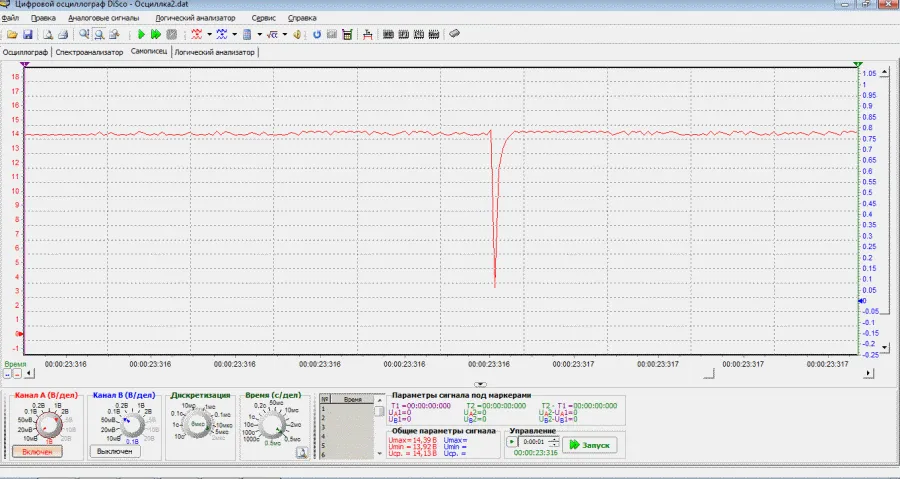Click the Канал A volts-per-division knob
Image resolution: width=900 pixels, height=479 pixels.
click(48, 425)
